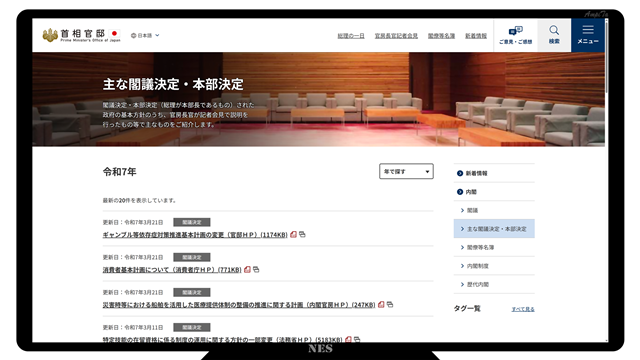
Task: Click 閣議決定 tag on 令和7年3月11日 entry
Action: coord(192,327)
